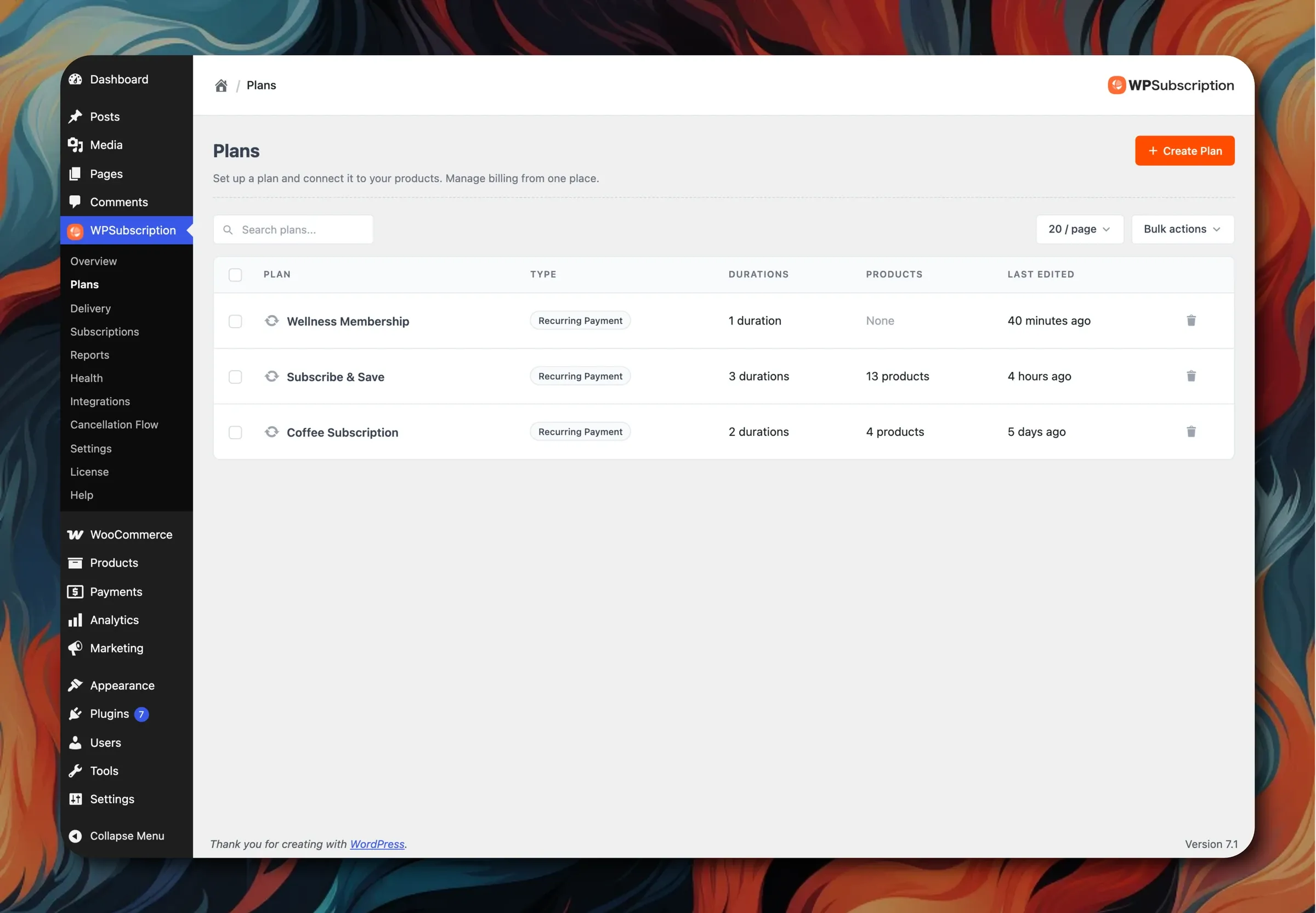Open the Subscribe & Save plan
The image size is (1316, 913).
[335, 376]
